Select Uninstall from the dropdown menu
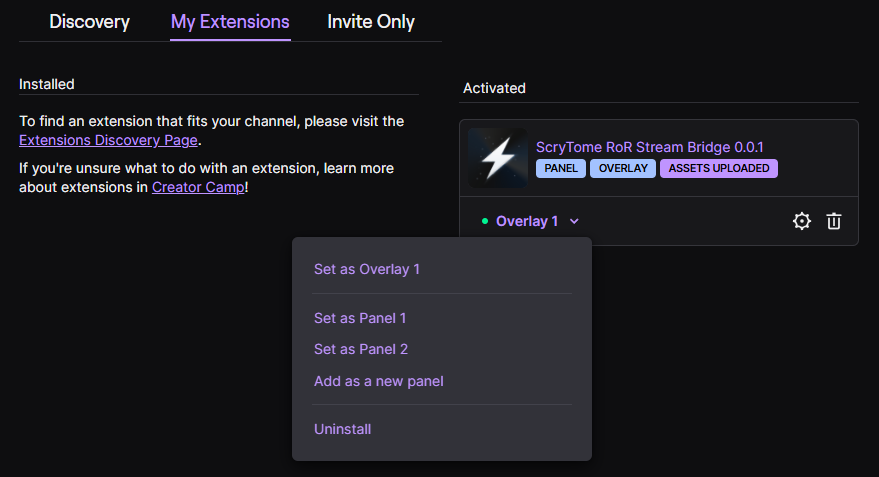879x477 pixels. (342, 429)
